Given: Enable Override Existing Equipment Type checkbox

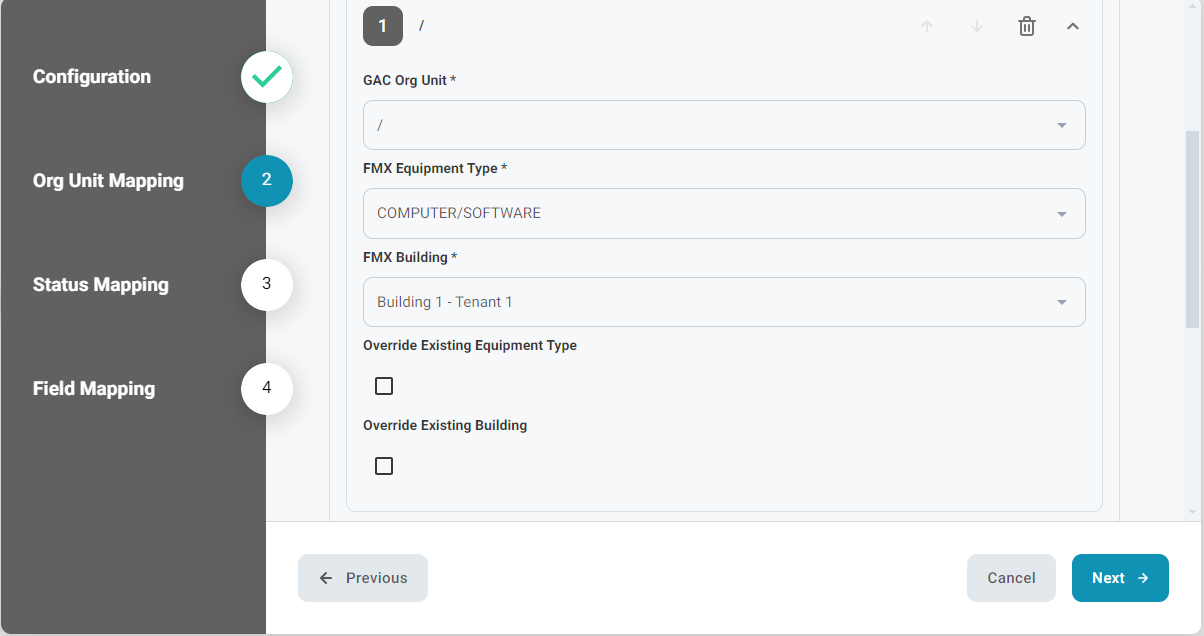Looking at the screenshot, I should pyautogui.click(x=384, y=386).
